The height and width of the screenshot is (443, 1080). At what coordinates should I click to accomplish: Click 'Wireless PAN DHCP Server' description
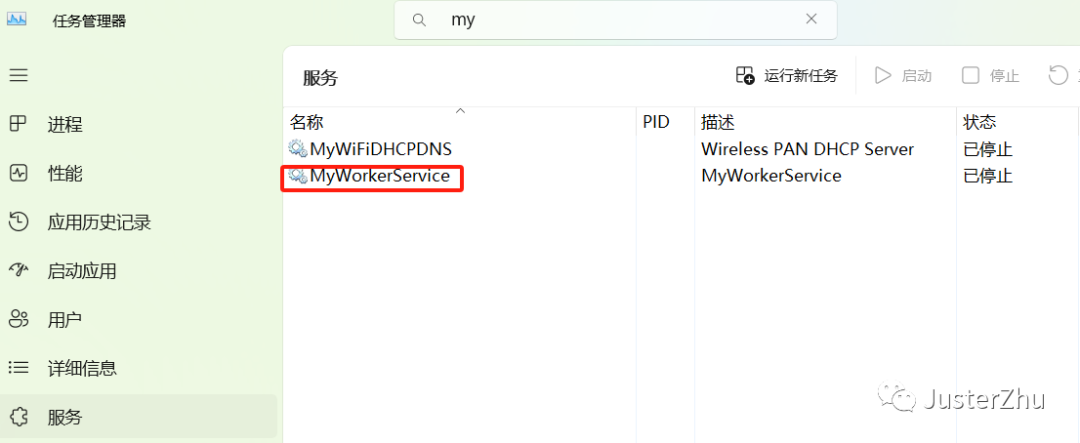pos(807,149)
